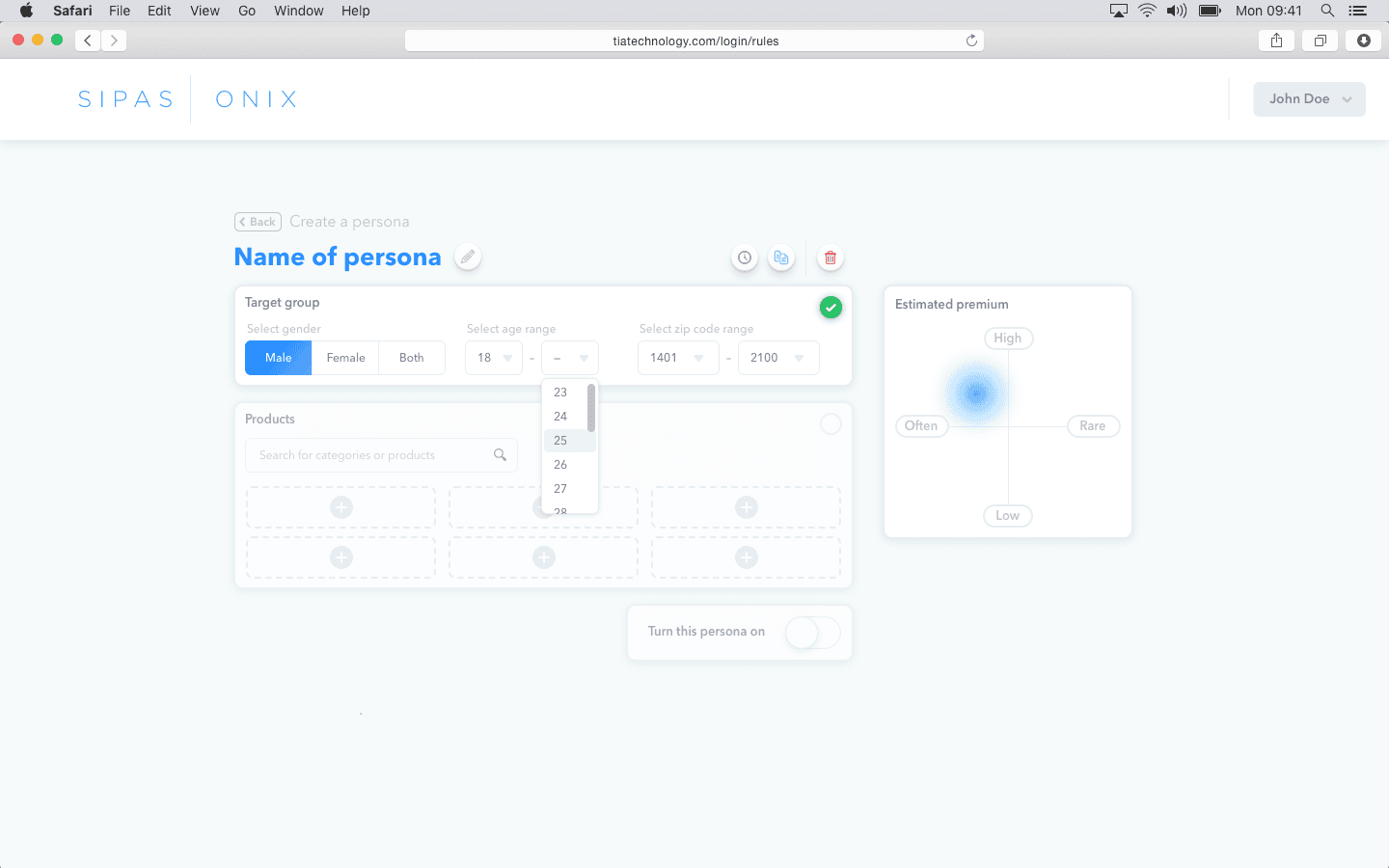
Task: Open the persona history clock icon
Action: coord(744,258)
